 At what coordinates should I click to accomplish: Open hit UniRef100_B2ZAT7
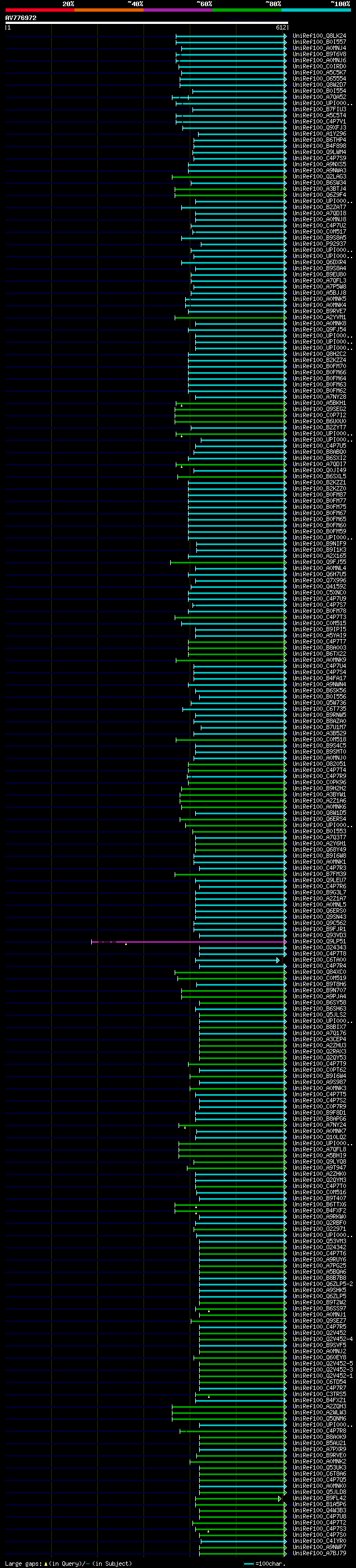click(319, 207)
